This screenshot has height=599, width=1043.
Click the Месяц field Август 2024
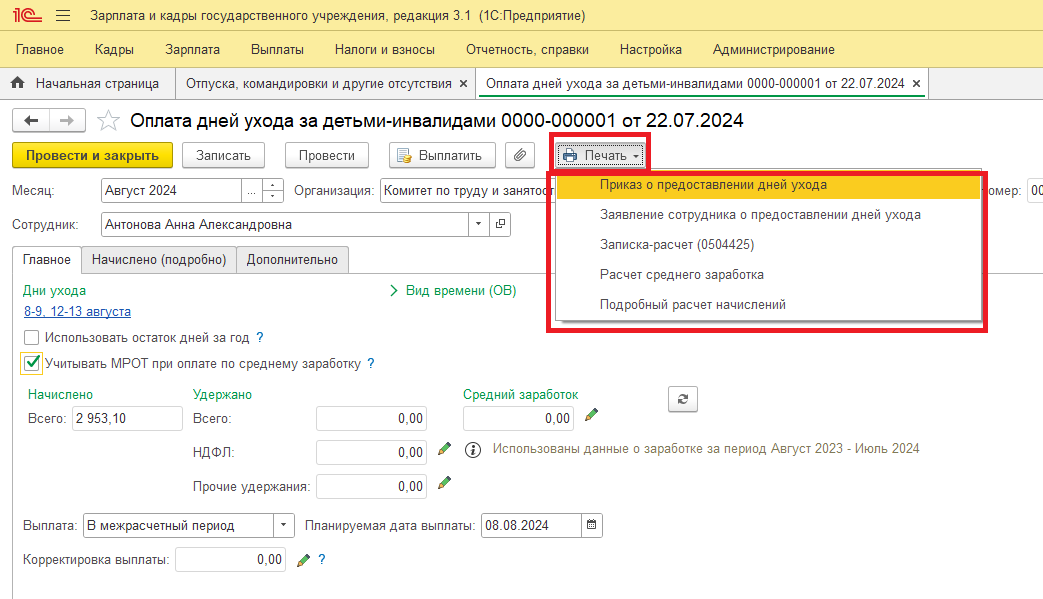(x=171, y=191)
